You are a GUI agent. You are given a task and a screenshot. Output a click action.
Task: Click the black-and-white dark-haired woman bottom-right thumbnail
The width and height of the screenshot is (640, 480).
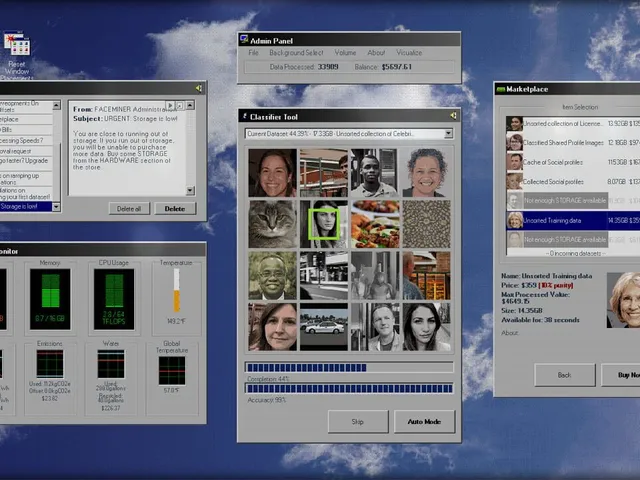tap(427, 327)
